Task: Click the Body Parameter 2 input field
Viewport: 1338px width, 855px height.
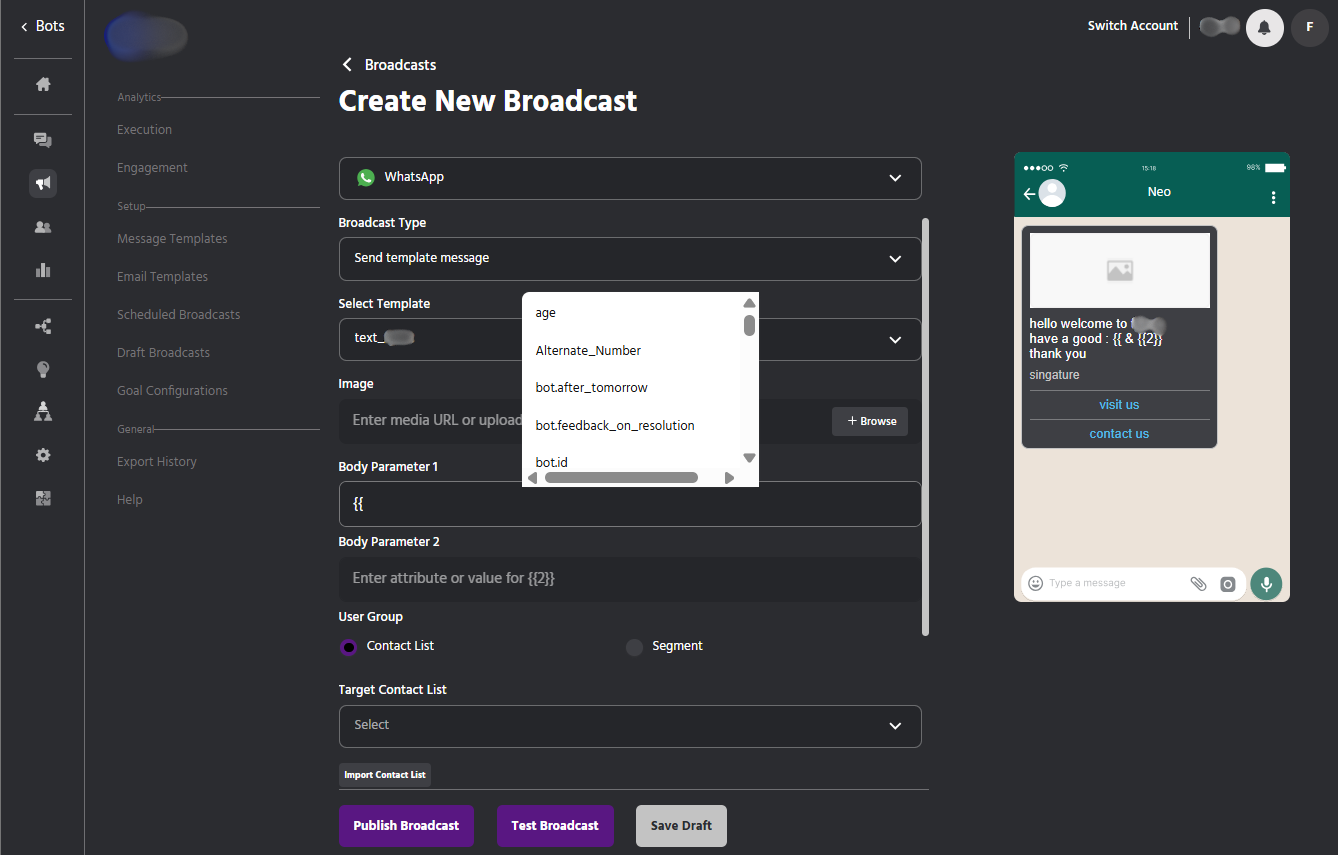Action: click(x=630, y=579)
